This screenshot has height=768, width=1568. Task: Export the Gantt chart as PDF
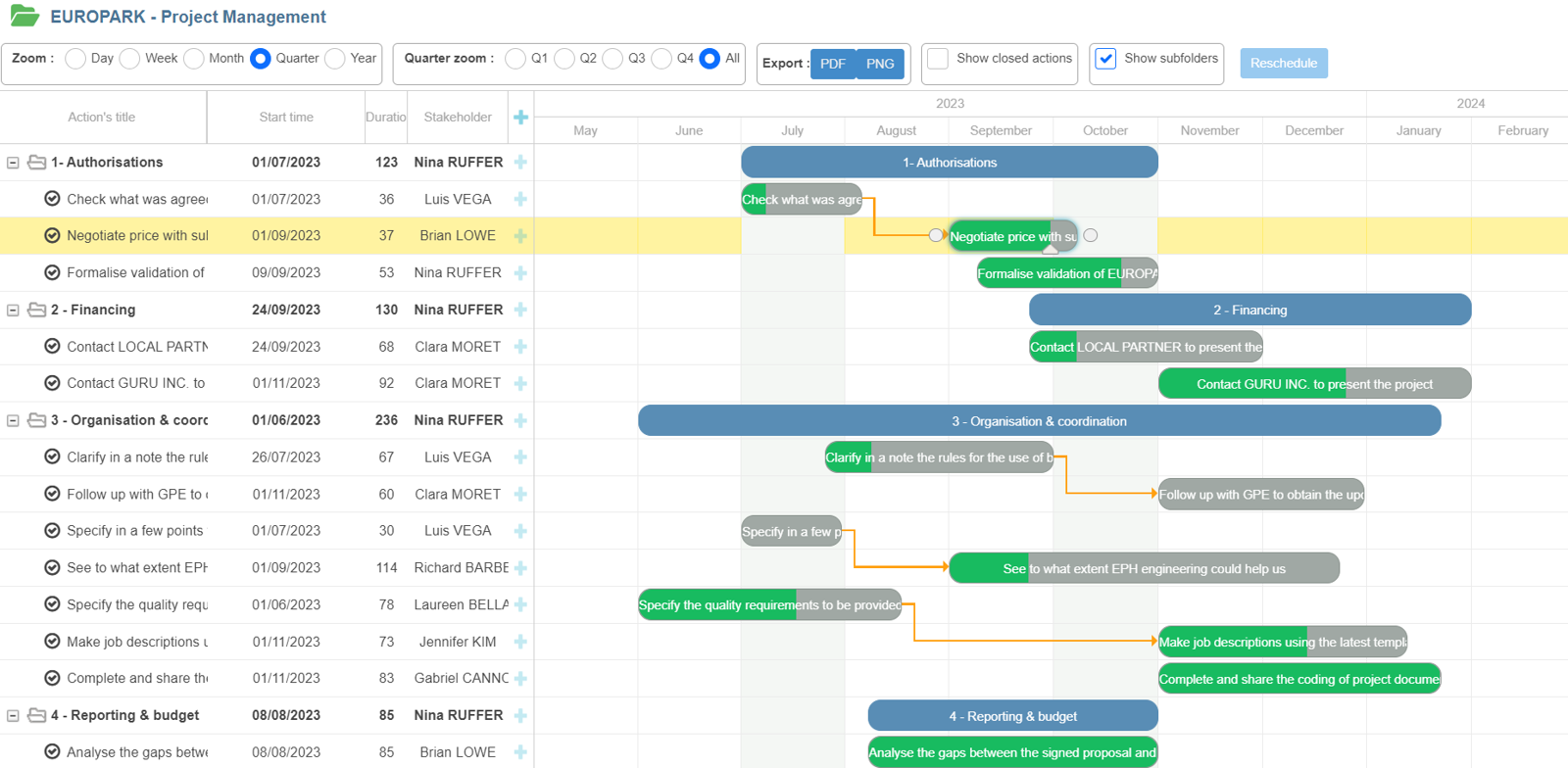tap(832, 64)
